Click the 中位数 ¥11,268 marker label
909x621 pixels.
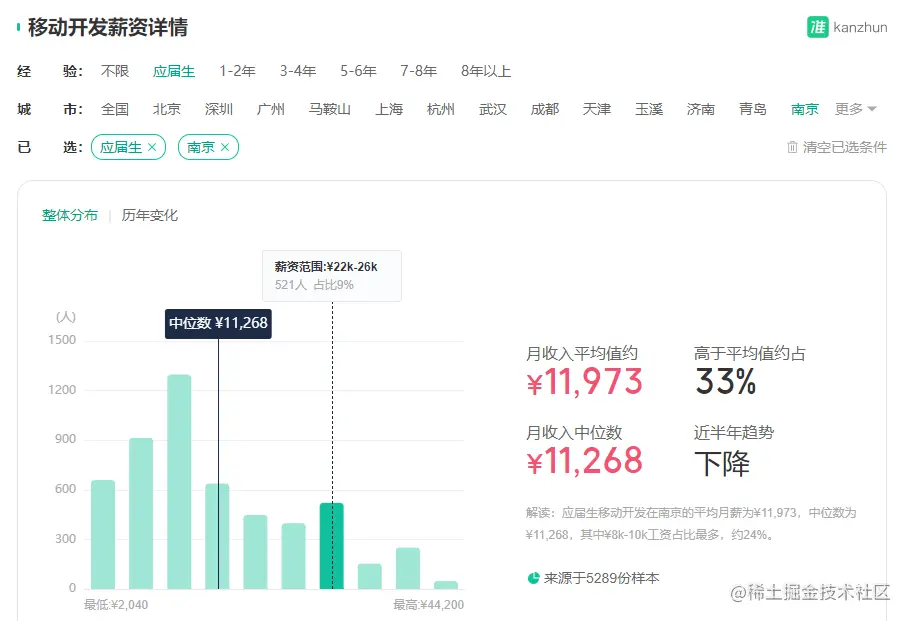[x=219, y=323]
